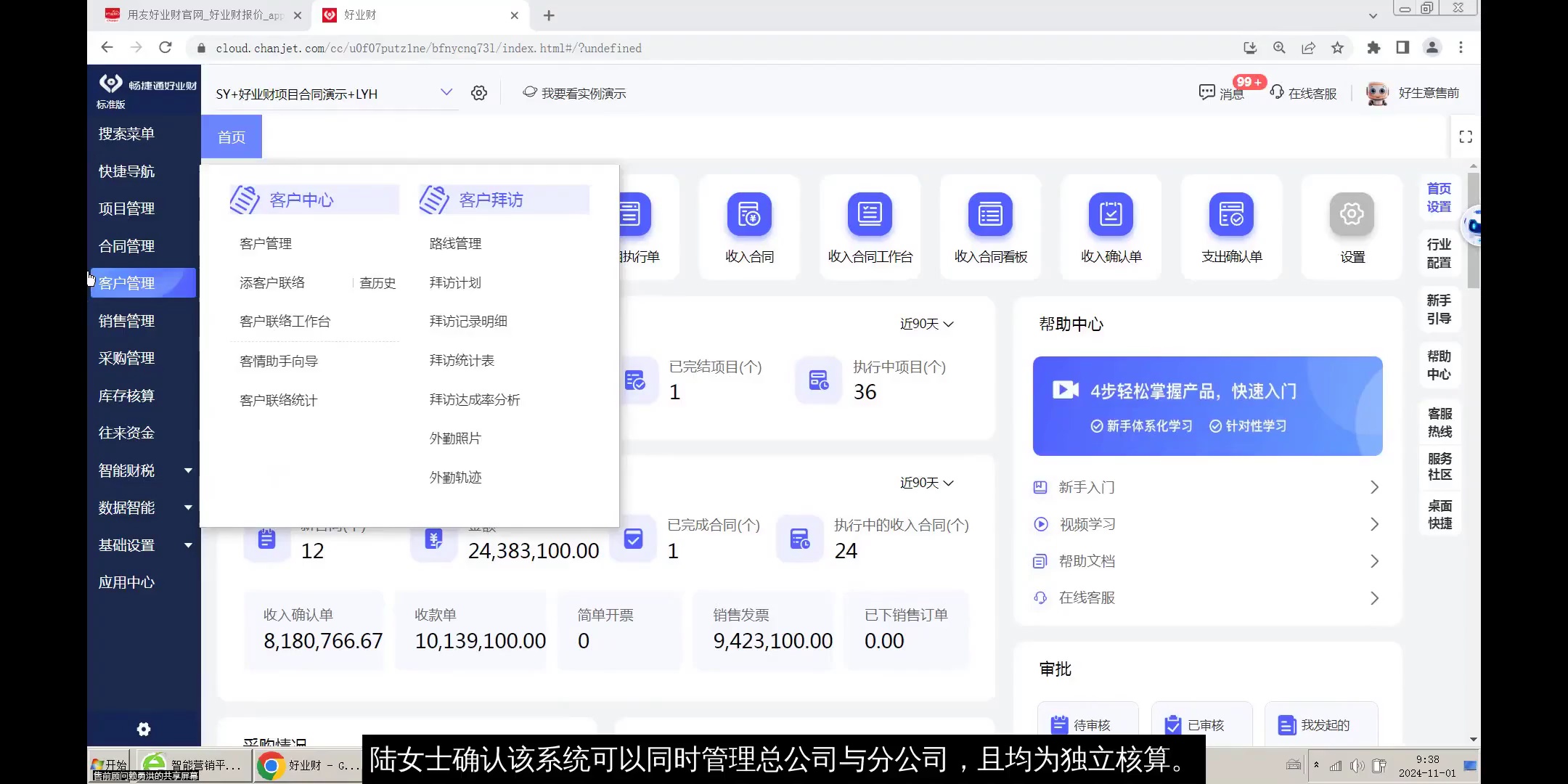The width and height of the screenshot is (1568, 784).
Task: Switch to the 首页 tab
Action: [231, 136]
